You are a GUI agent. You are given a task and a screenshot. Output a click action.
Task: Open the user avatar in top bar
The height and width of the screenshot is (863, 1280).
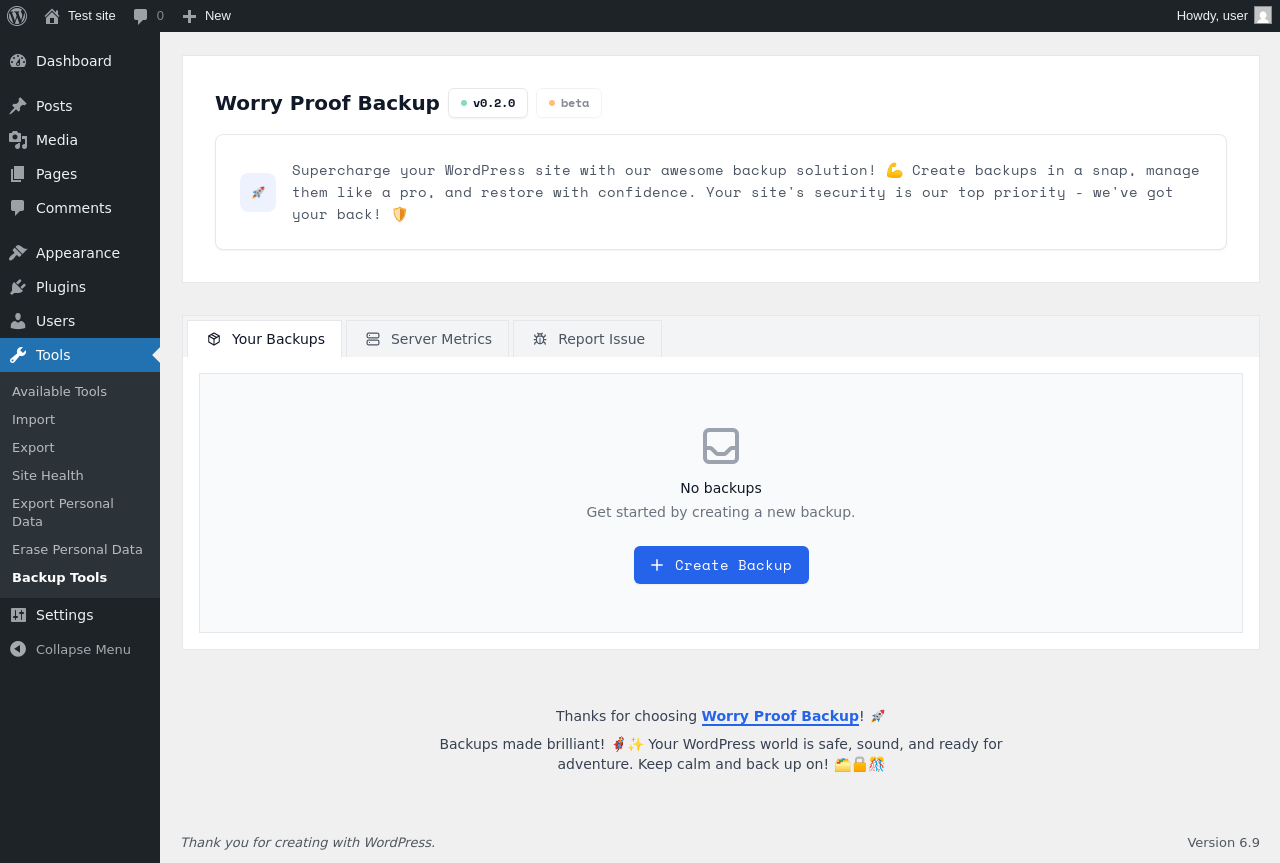click(1263, 15)
